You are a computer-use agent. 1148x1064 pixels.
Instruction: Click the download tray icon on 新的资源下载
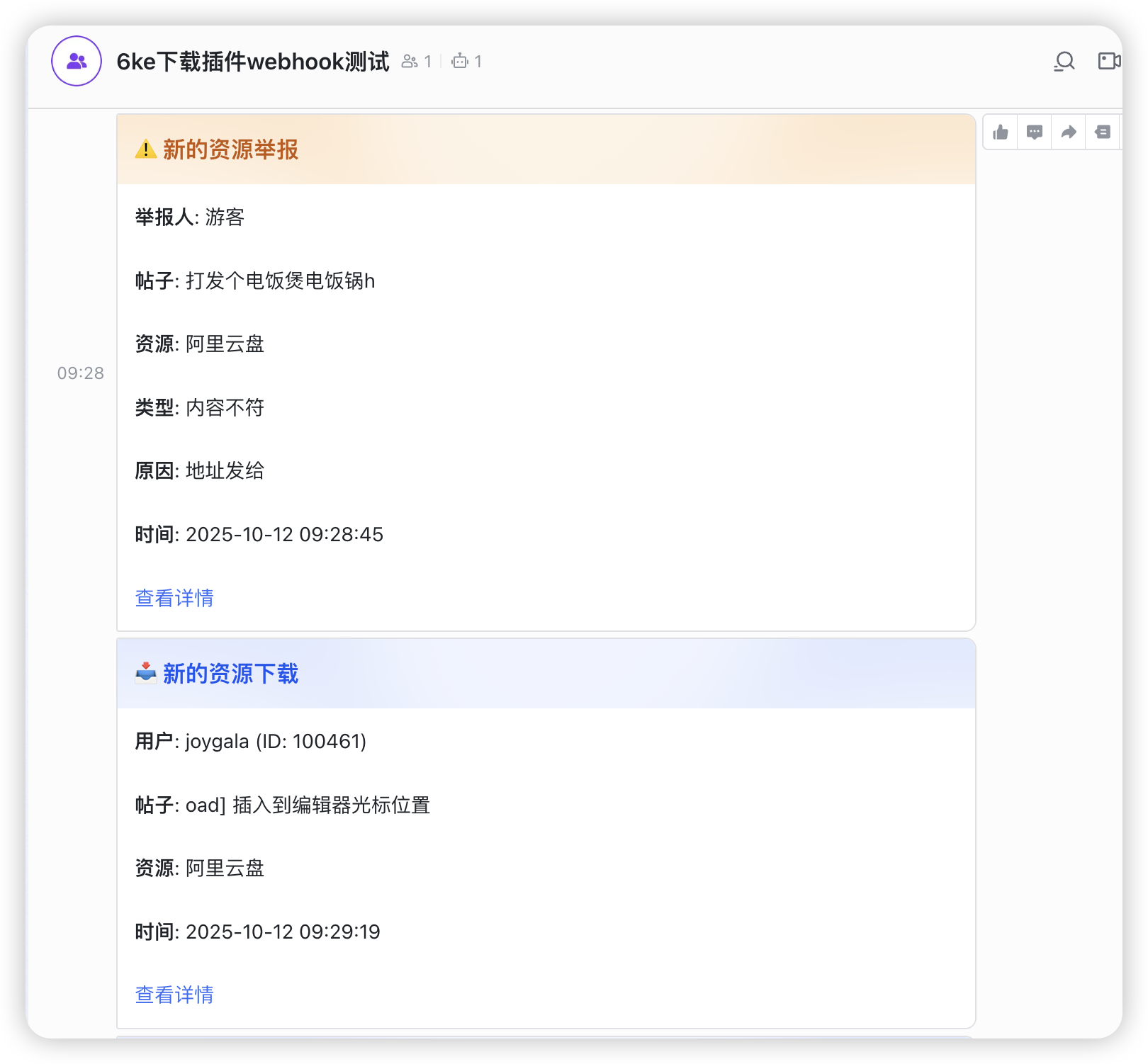[145, 673]
